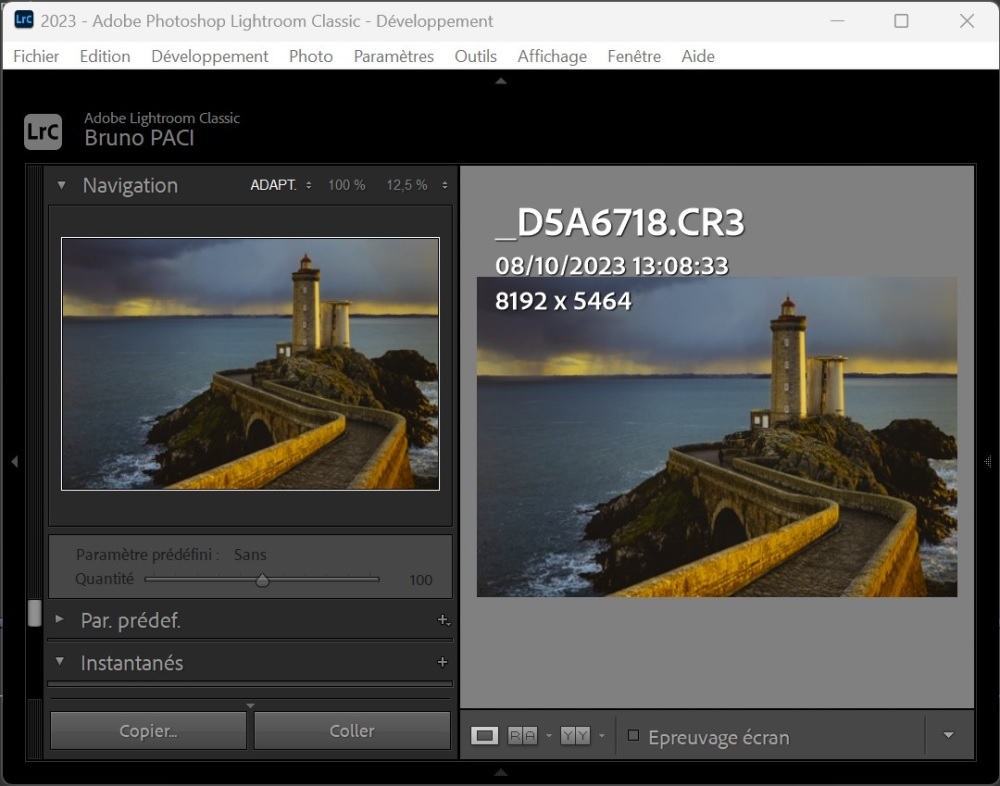
Task: Hide the left panel with the edge arrow
Action: tap(14, 461)
